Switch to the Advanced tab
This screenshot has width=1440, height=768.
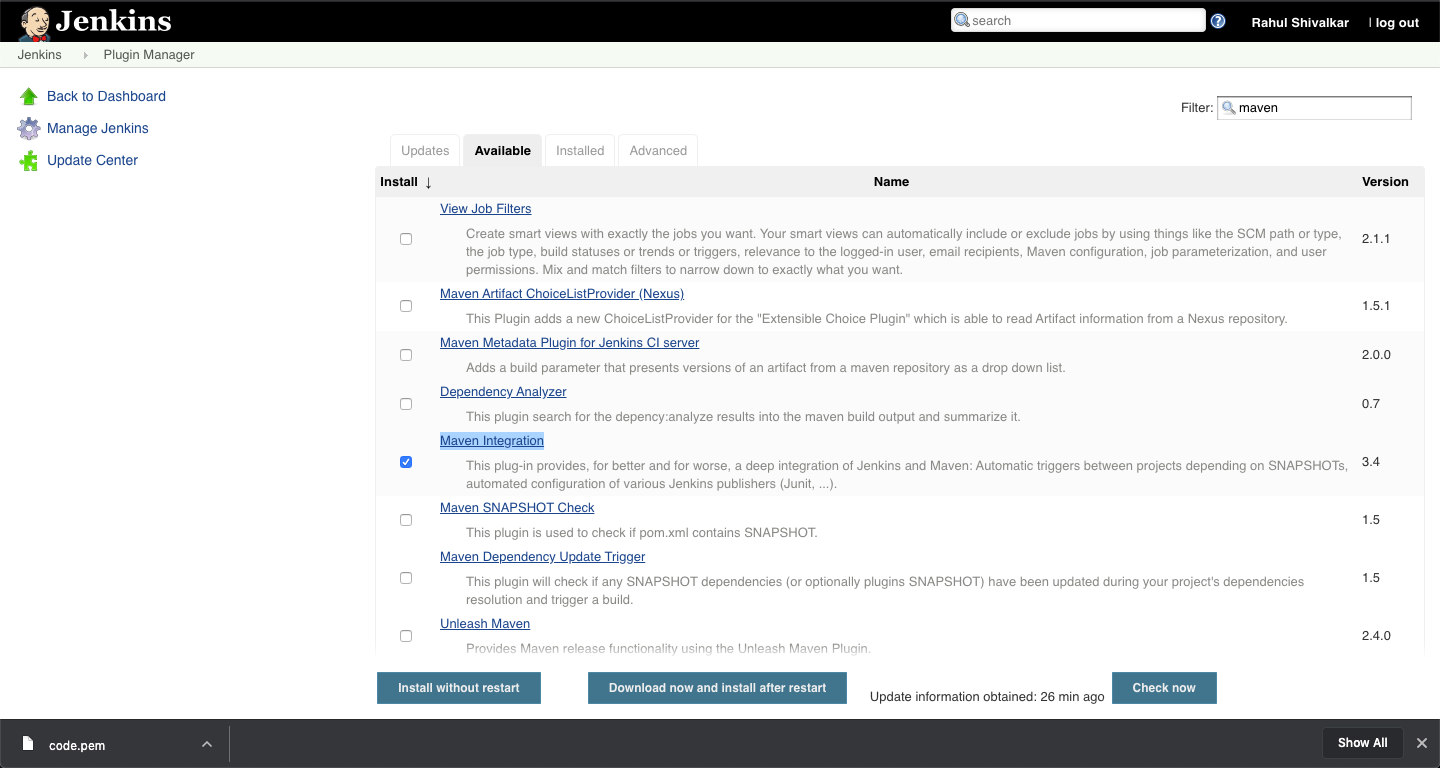(x=657, y=150)
